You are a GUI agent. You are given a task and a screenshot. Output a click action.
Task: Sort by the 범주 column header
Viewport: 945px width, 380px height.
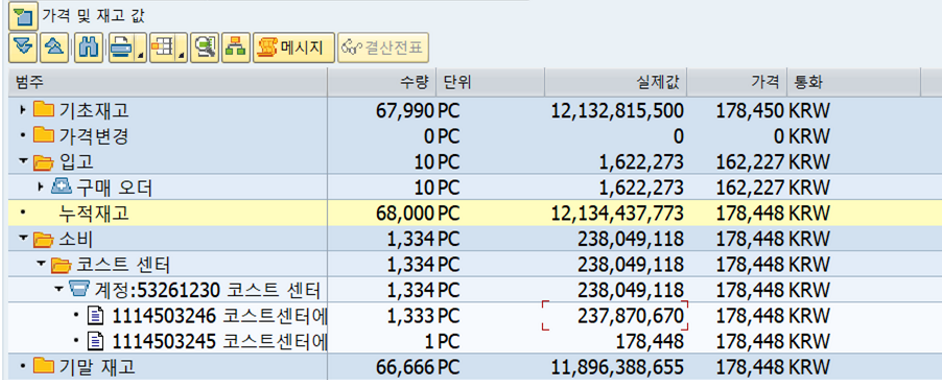[x=168, y=83]
